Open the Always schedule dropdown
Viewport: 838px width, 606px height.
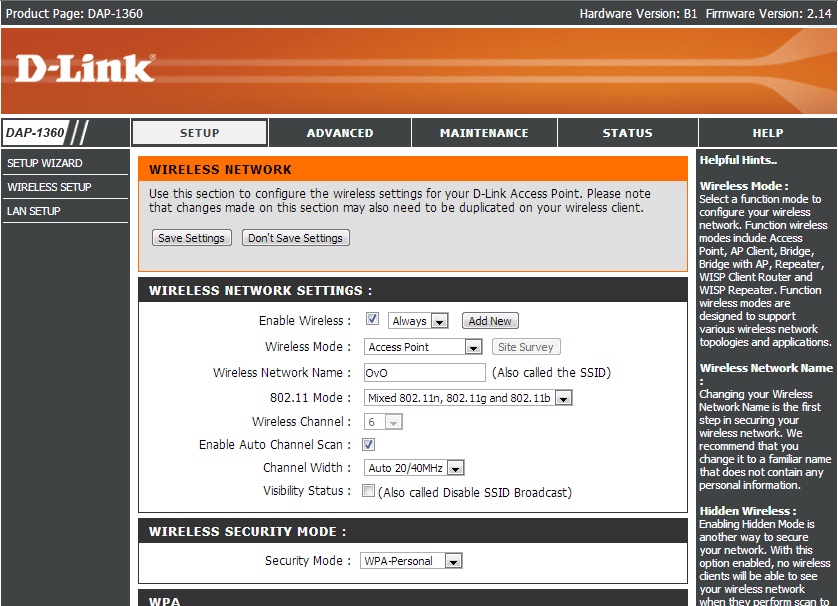tap(418, 321)
